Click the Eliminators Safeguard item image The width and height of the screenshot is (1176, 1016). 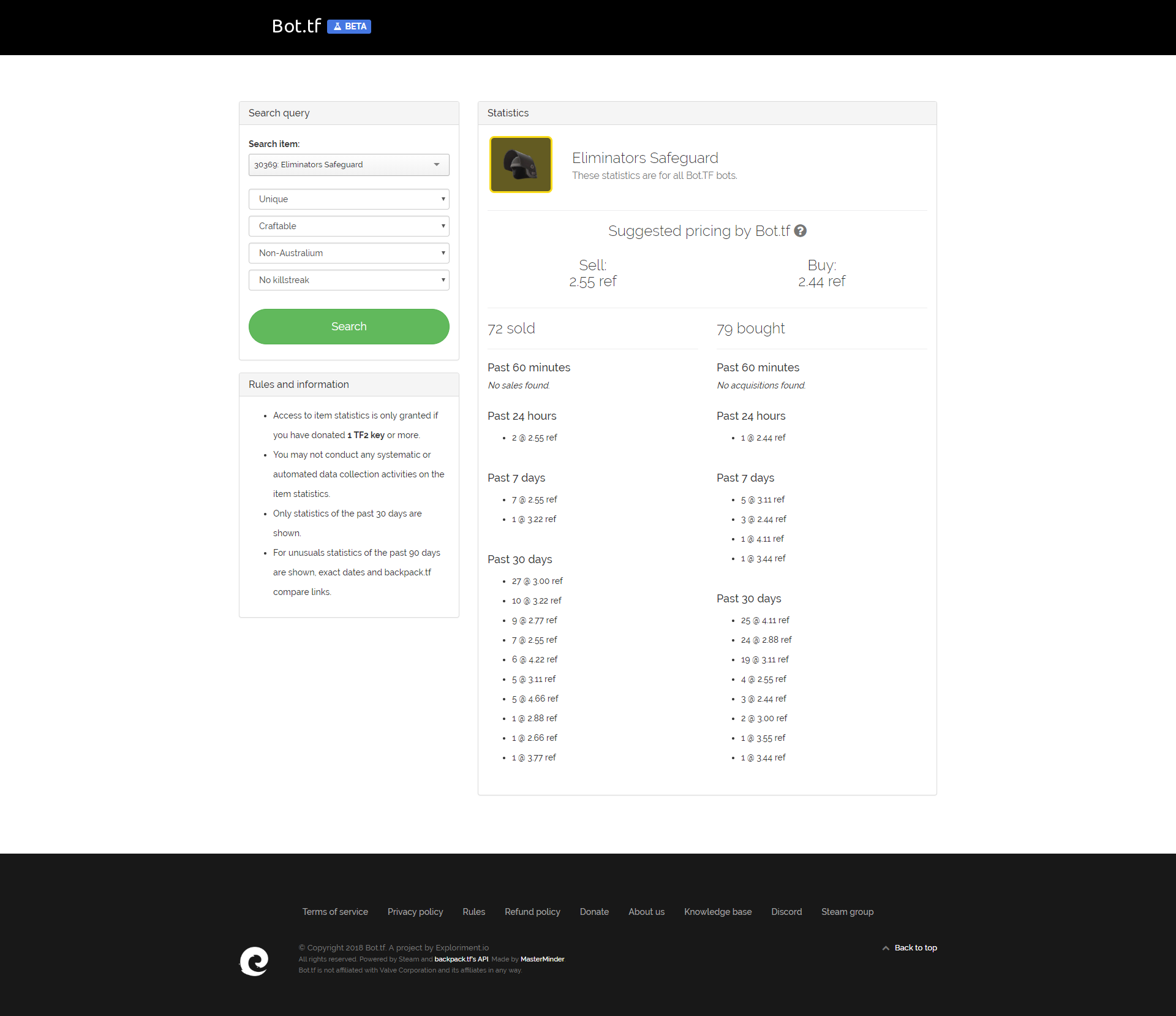521,165
